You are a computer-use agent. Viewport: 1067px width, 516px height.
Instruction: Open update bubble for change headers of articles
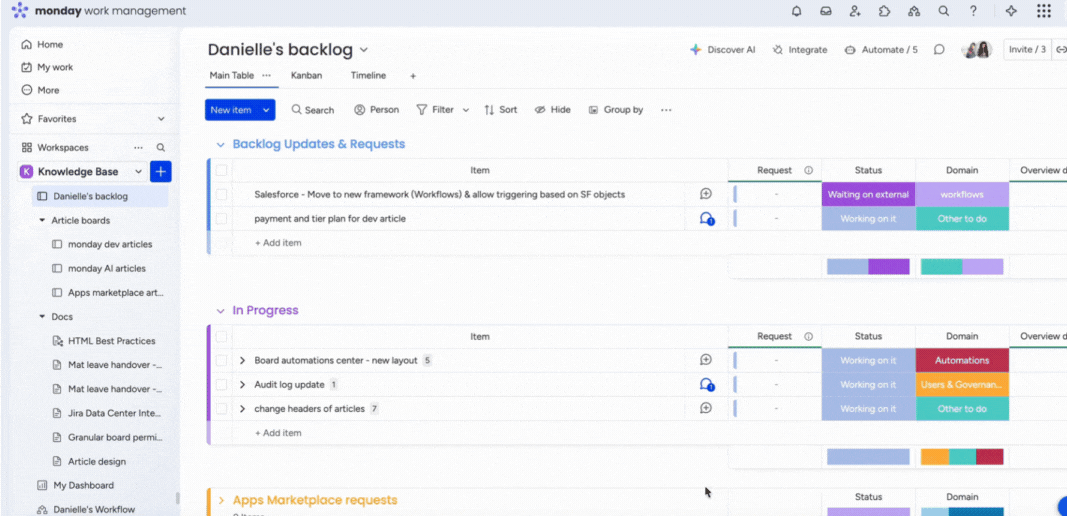tap(706, 408)
